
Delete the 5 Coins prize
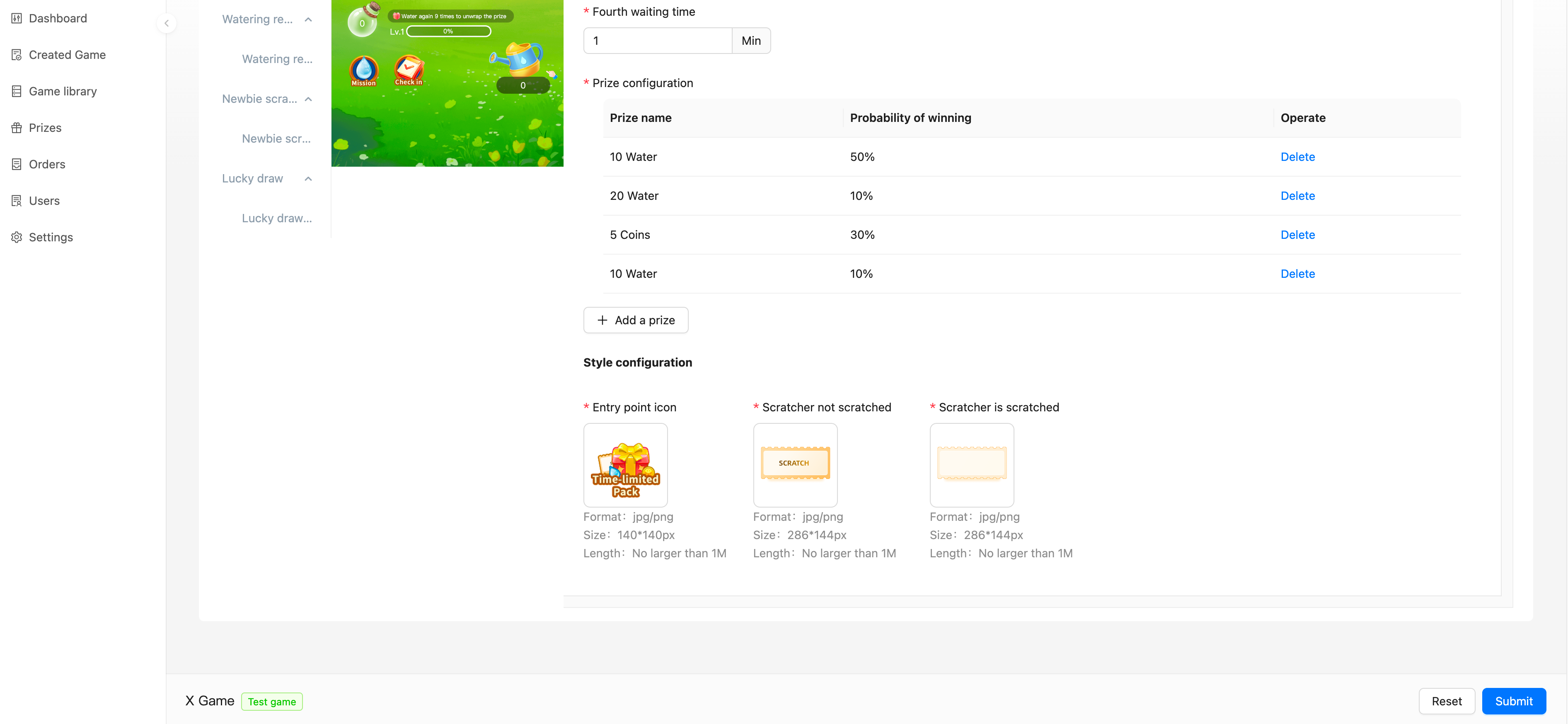tap(1297, 235)
